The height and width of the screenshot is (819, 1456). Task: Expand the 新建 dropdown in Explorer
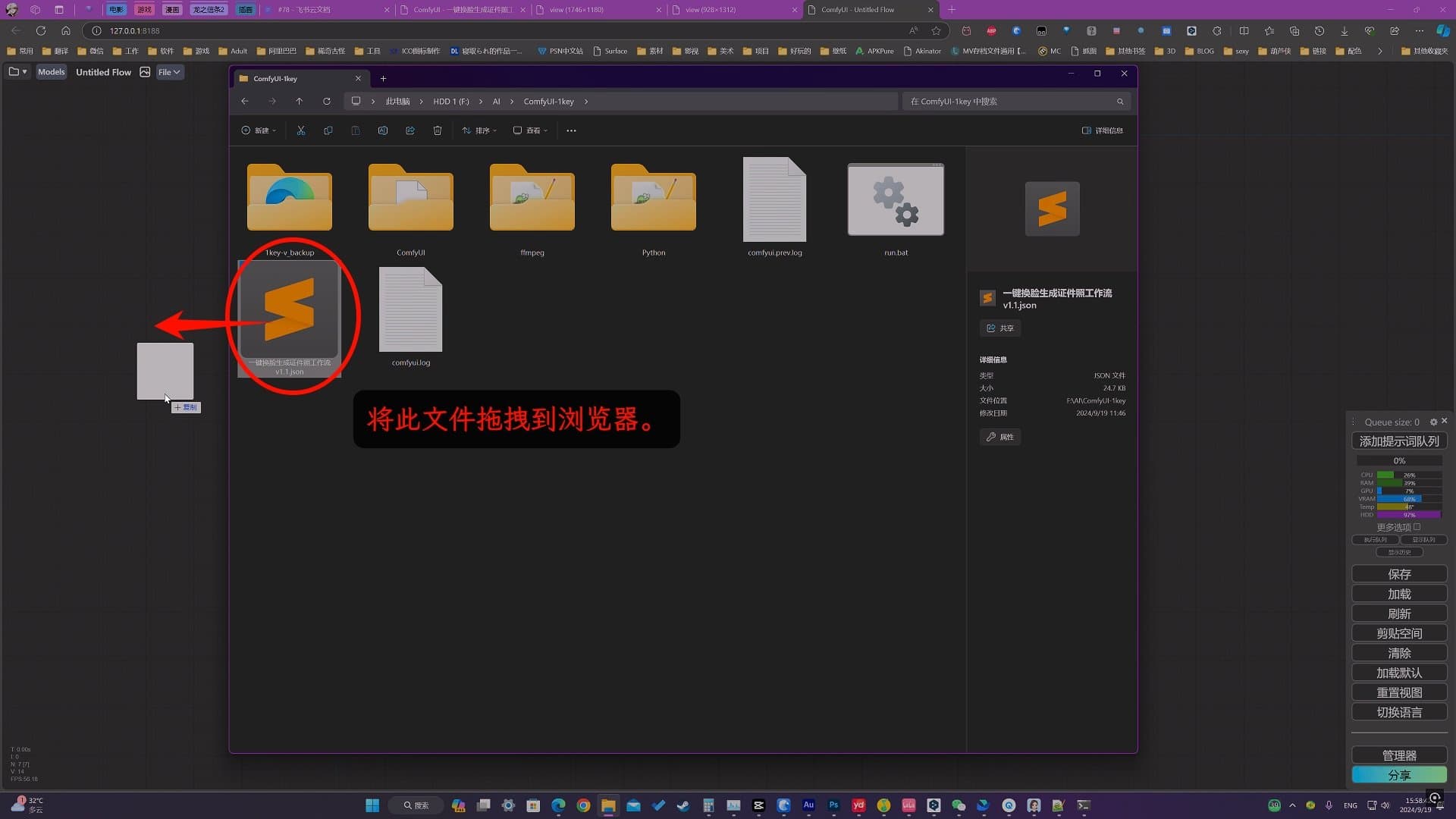pyautogui.click(x=258, y=130)
